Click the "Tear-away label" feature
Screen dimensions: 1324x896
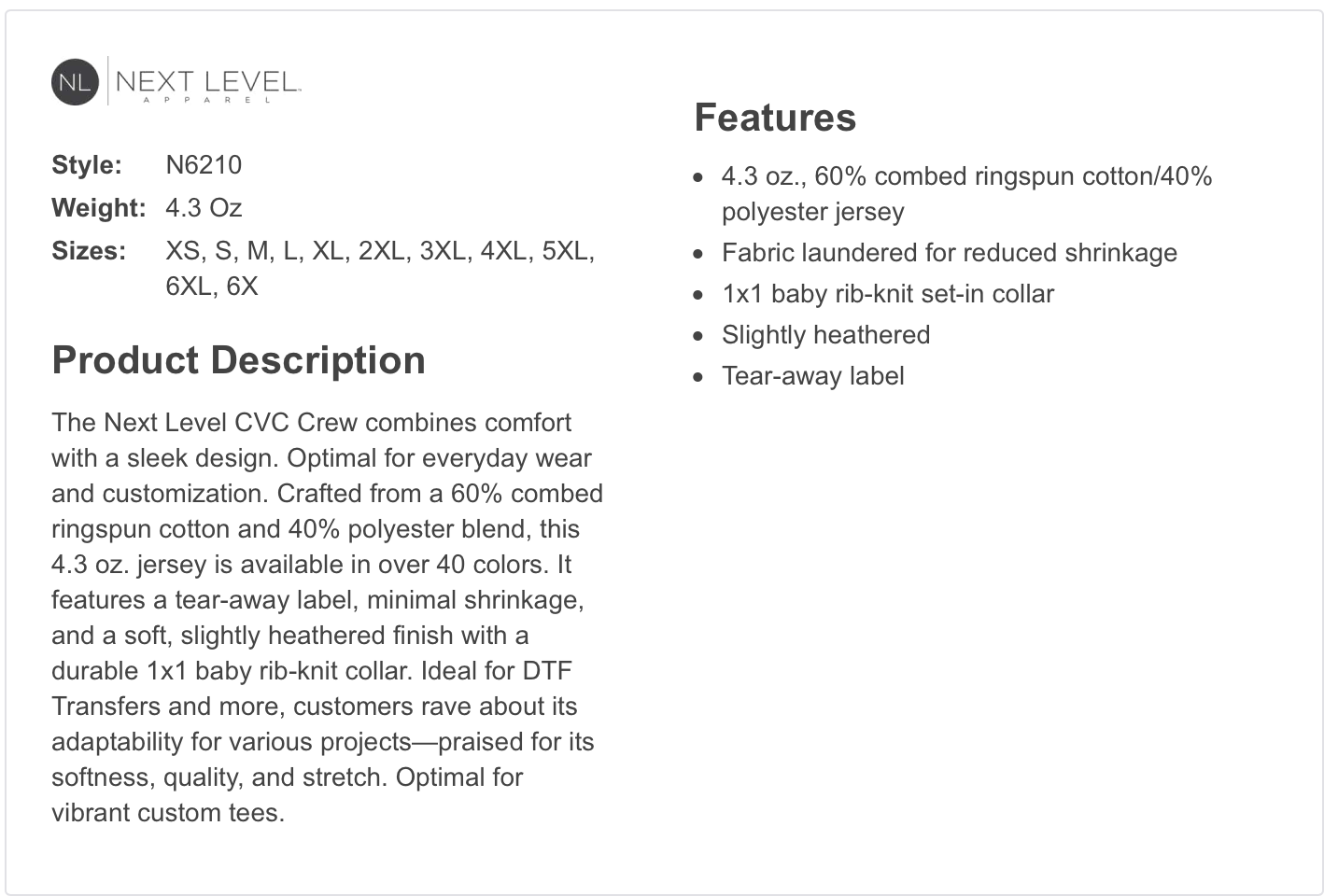812,376
